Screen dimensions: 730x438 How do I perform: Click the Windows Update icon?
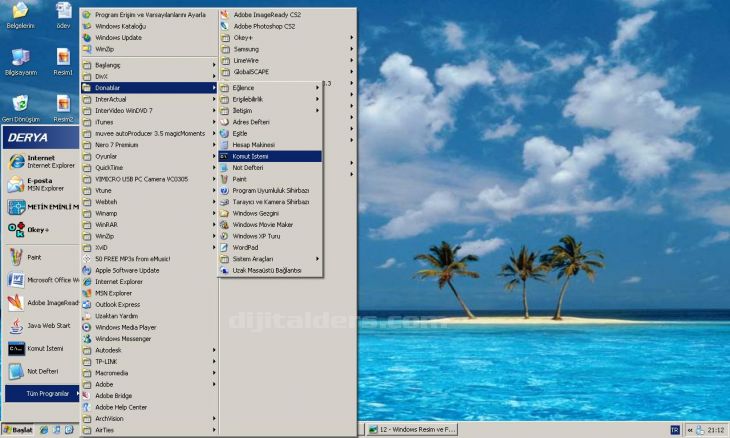click(x=87, y=37)
